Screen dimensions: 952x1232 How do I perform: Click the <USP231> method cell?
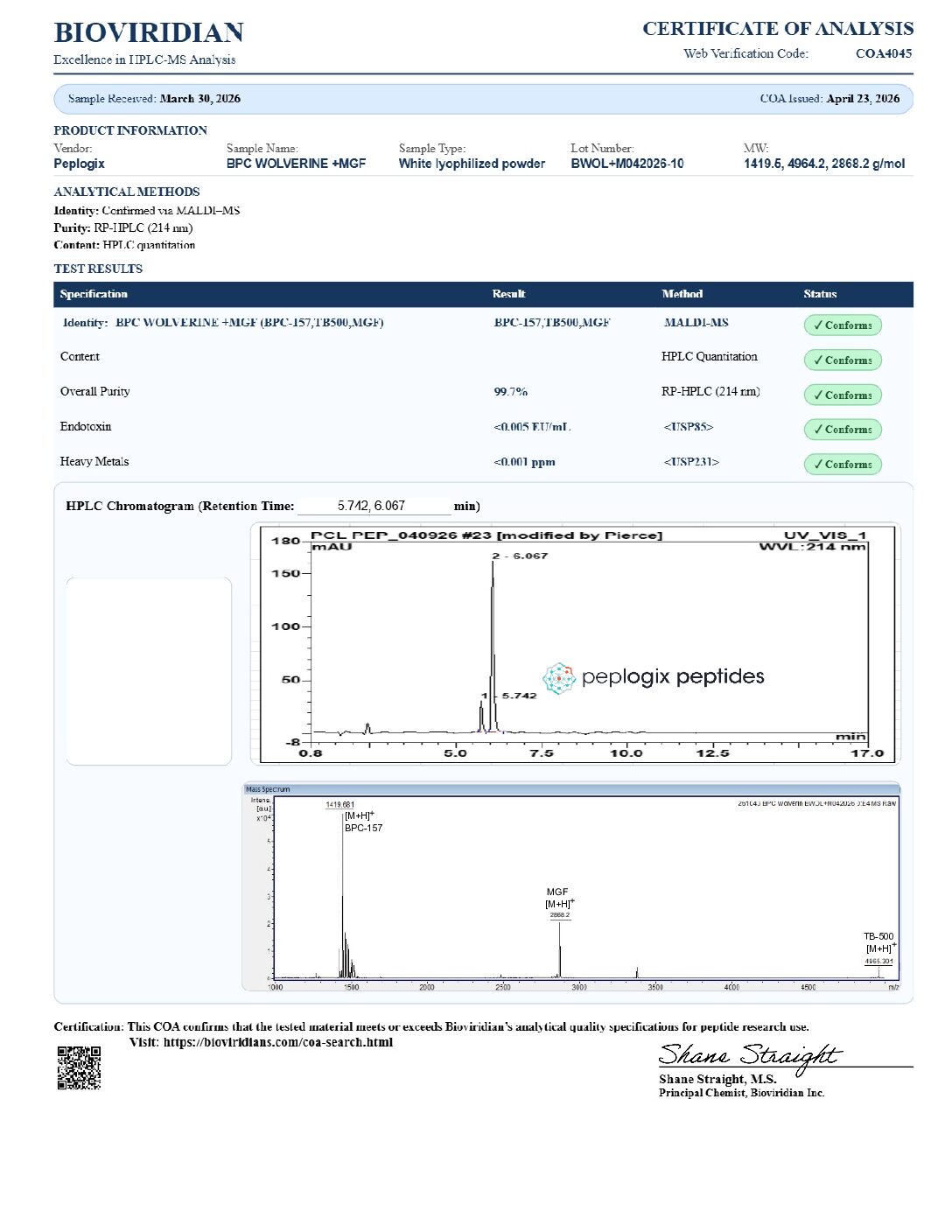tap(691, 462)
